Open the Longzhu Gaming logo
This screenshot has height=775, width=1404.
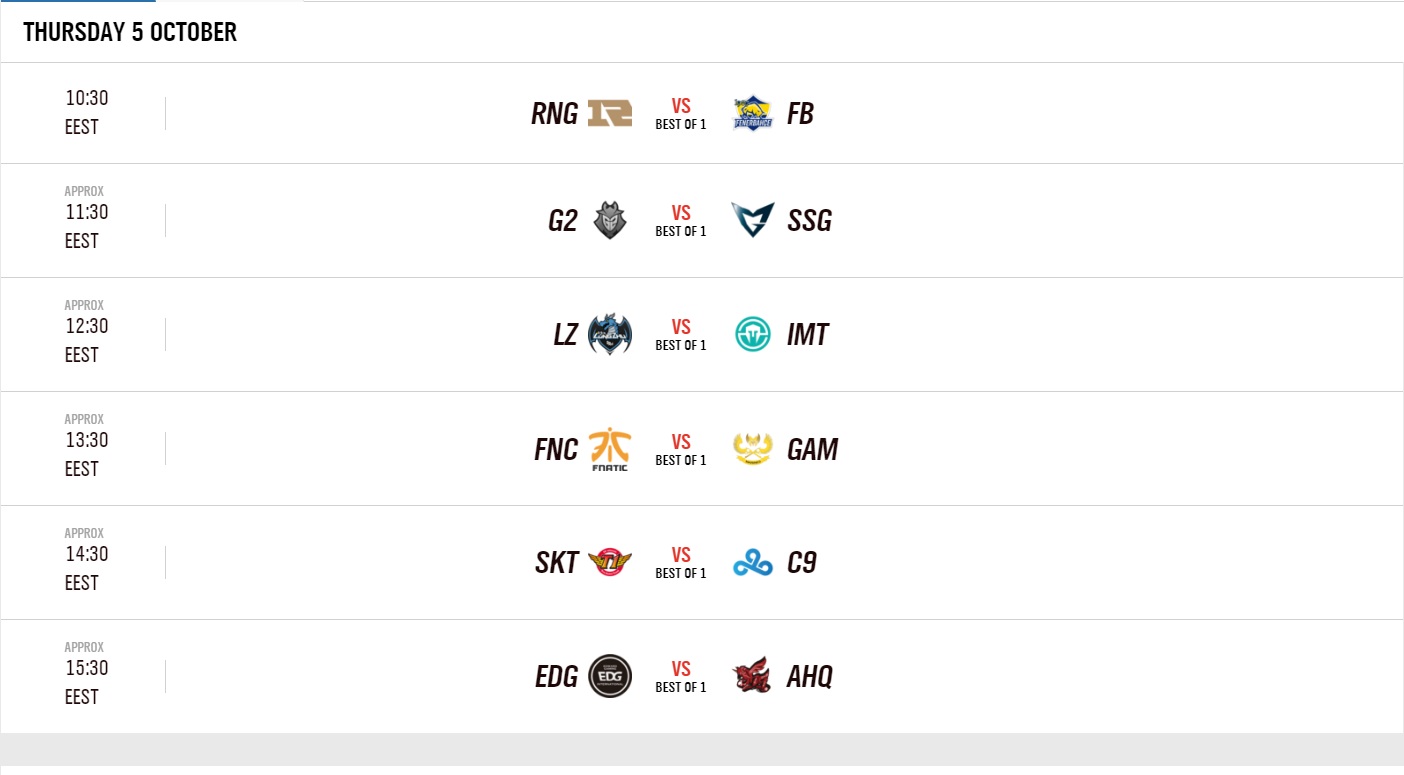[x=609, y=334]
